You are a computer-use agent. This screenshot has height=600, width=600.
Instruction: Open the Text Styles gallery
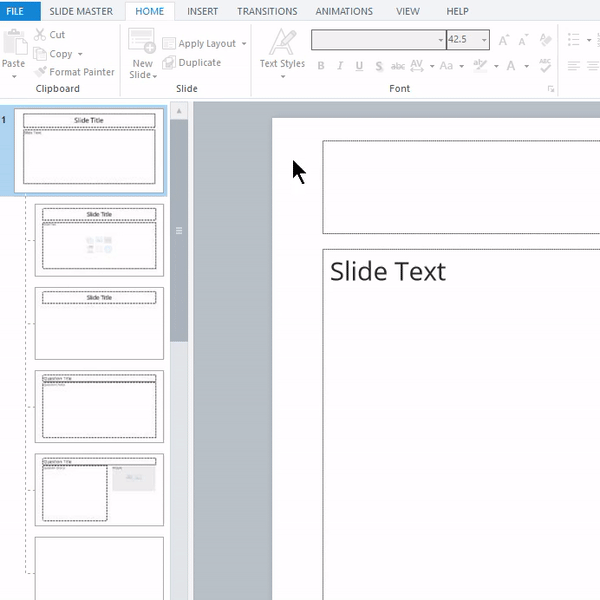click(x=282, y=54)
